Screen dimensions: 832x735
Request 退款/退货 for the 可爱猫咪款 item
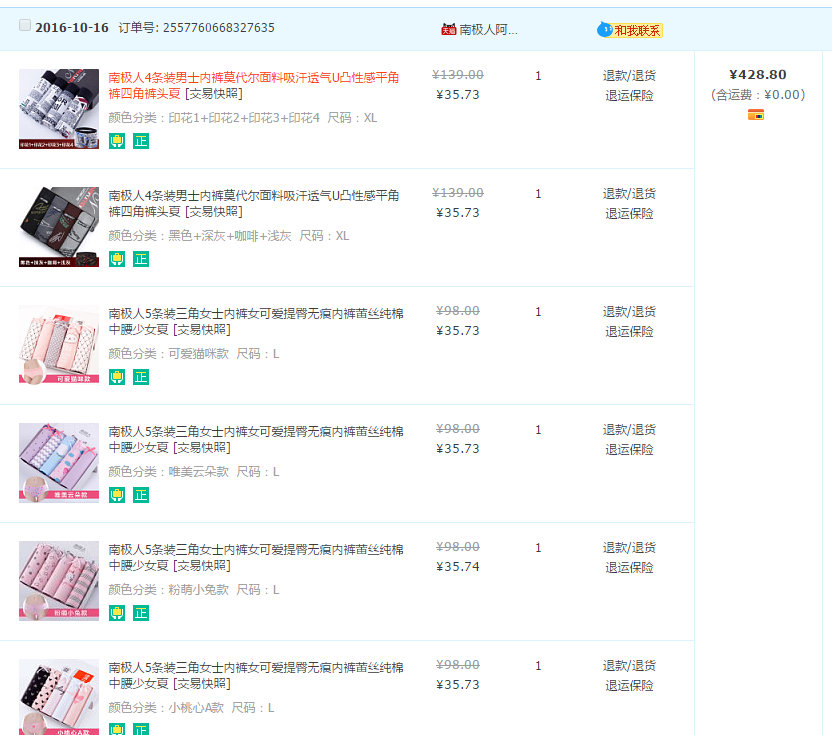629,312
